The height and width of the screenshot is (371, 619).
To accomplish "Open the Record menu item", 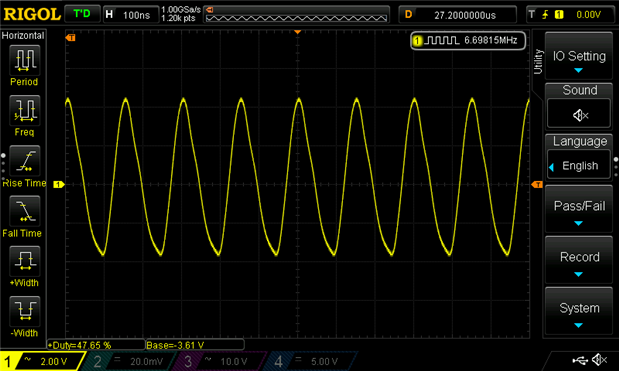I will tap(579, 260).
